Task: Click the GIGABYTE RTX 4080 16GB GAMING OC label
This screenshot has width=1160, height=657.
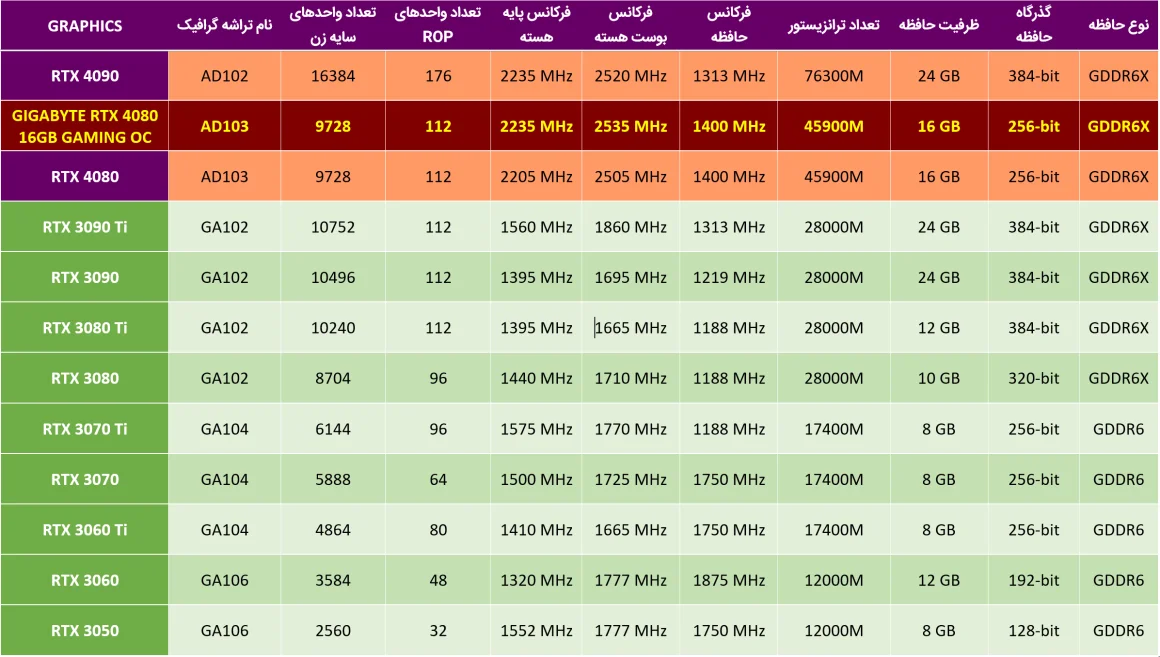Action: (x=84, y=126)
